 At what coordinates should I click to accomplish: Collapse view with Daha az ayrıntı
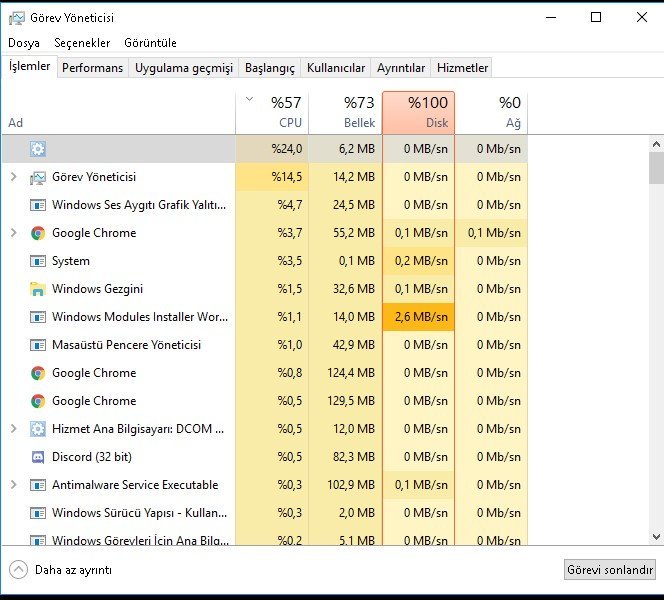coord(60,570)
